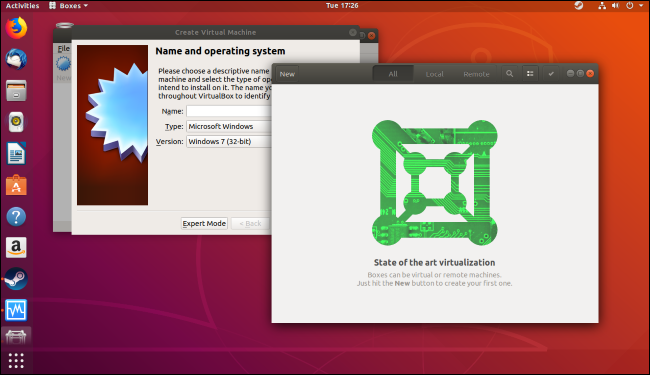This screenshot has height=375, width=650.
Task: Enable selection mode checkmark in Boxes
Action: (551, 74)
